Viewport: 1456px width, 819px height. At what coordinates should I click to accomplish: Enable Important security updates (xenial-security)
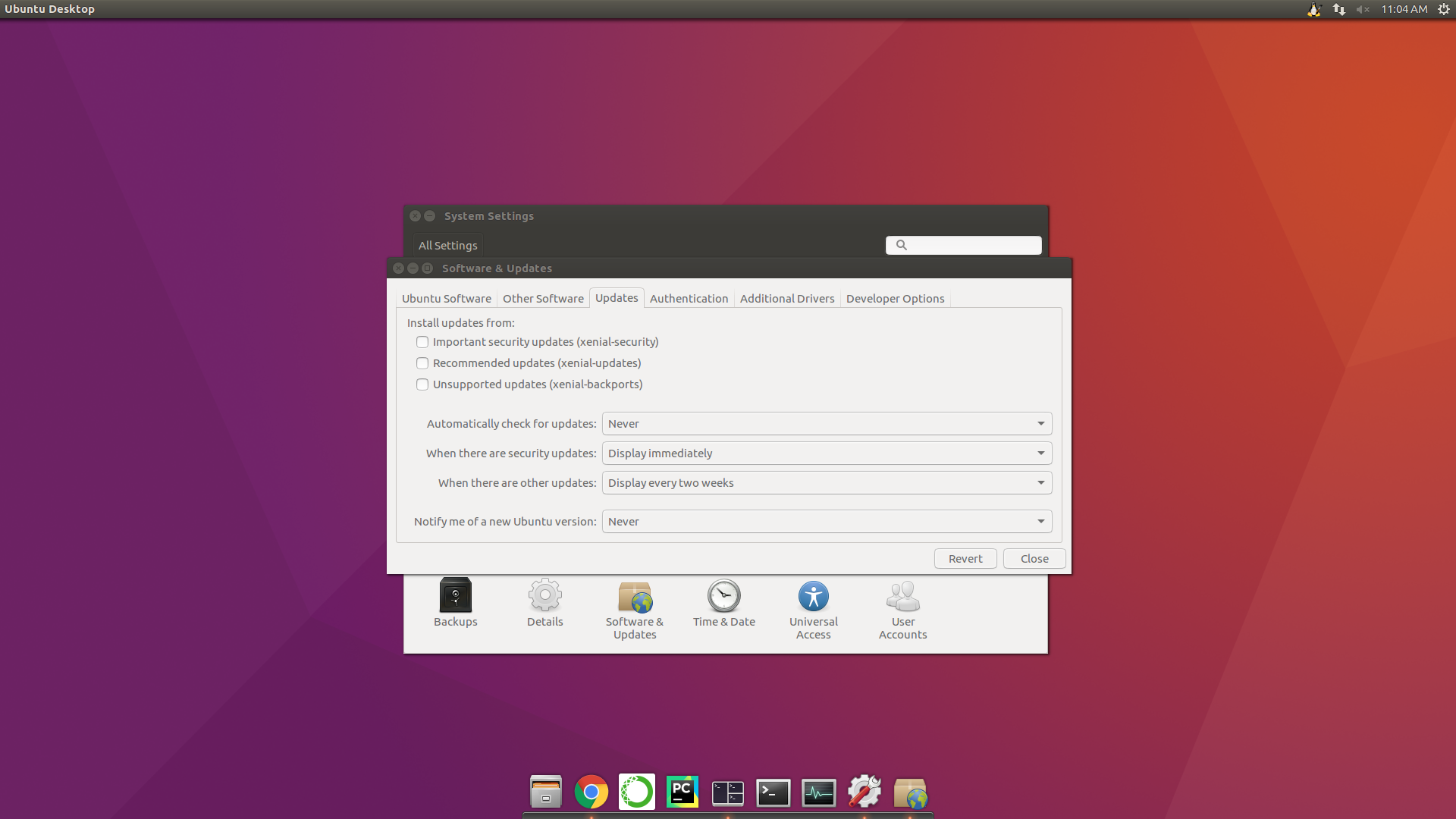coord(538,342)
